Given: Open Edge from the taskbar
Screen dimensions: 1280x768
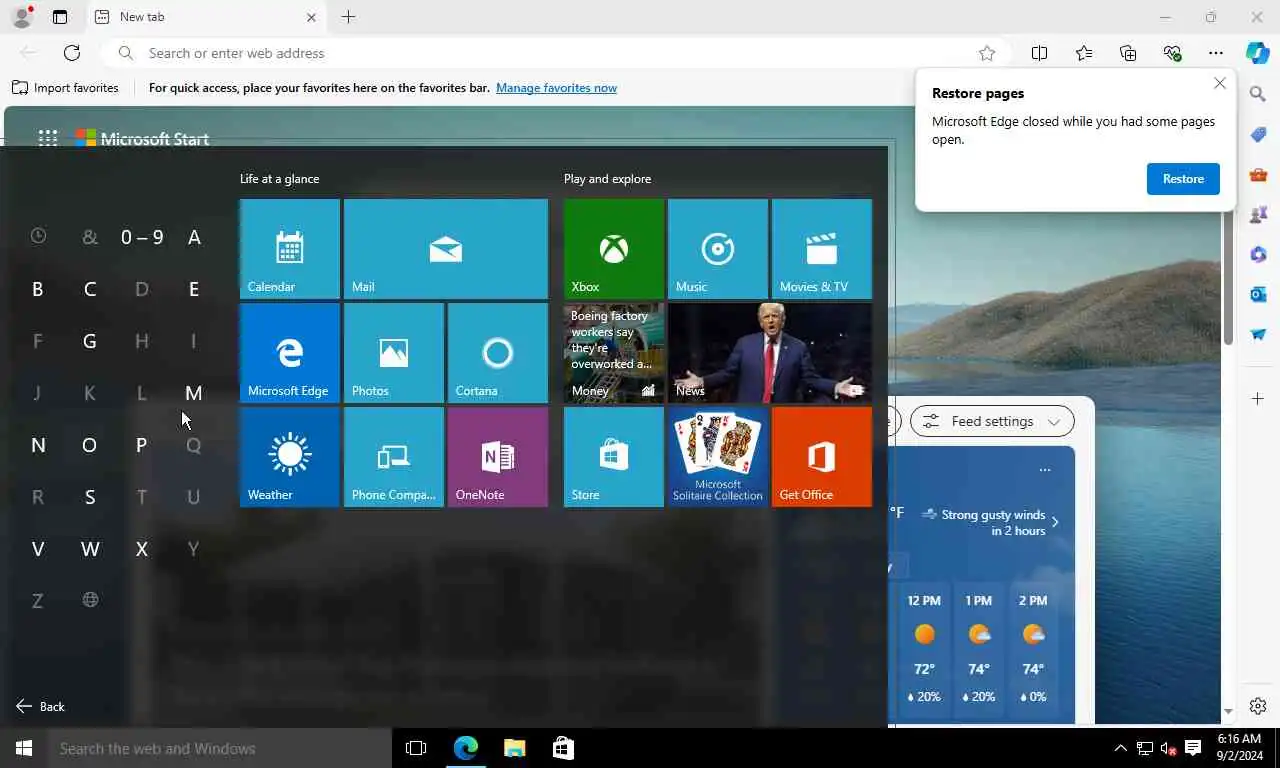Looking at the screenshot, I should click(x=466, y=748).
